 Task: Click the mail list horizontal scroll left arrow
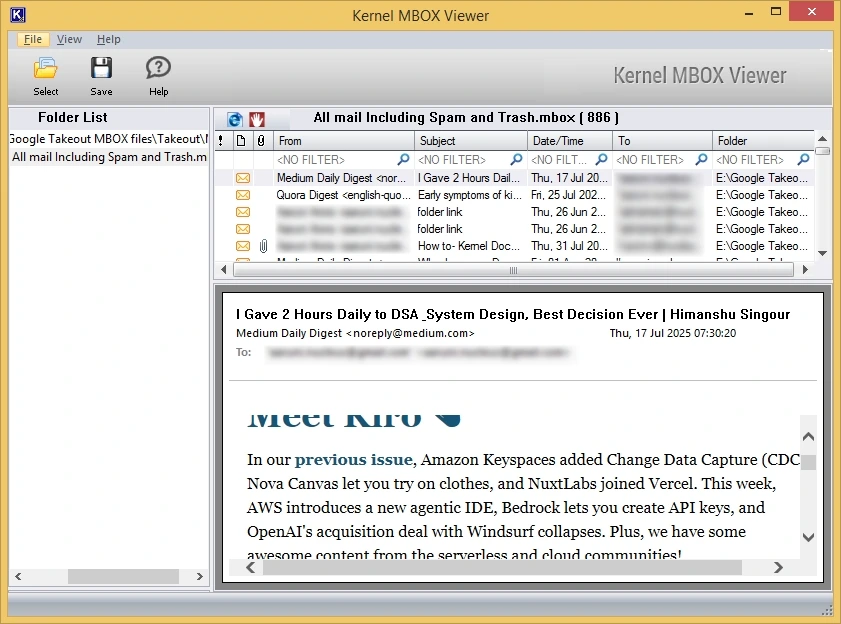point(224,270)
